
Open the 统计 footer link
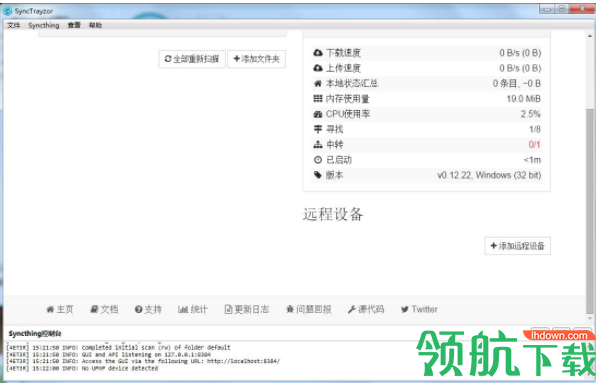click(x=193, y=309)
